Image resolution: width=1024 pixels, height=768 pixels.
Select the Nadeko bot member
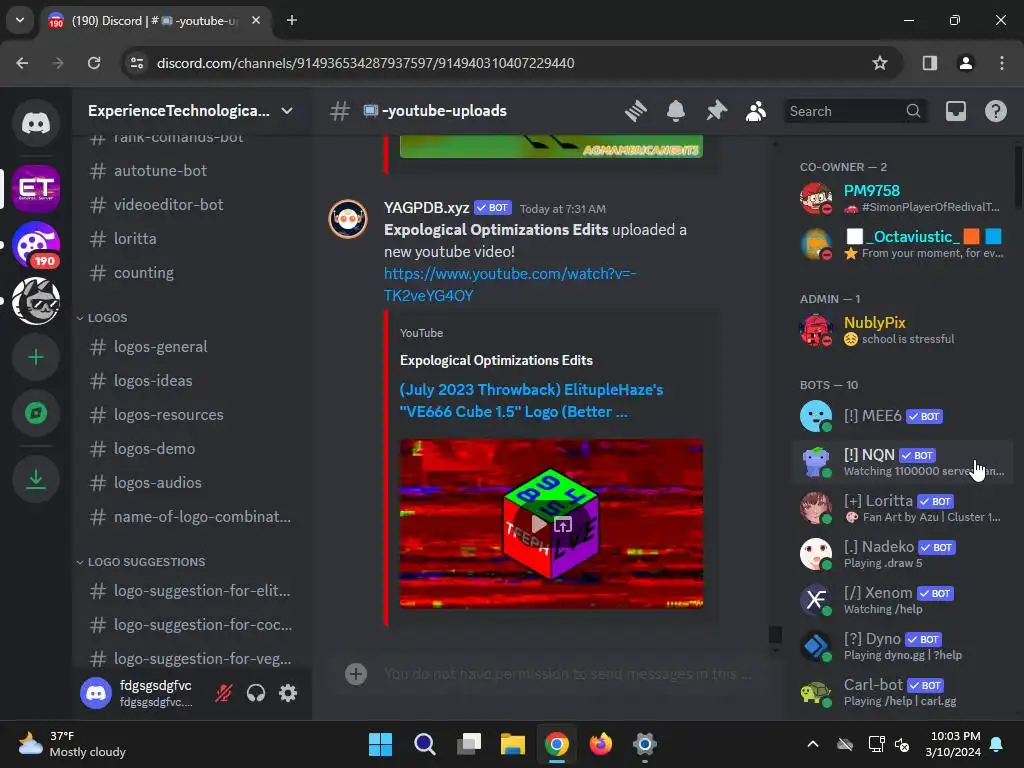[901, 554]
